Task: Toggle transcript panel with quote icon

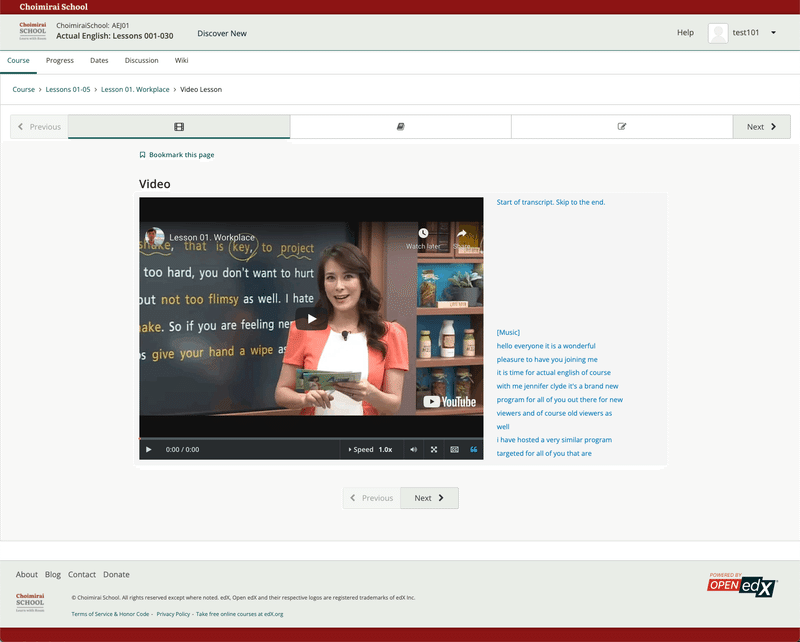Action: (x=473, y=450)
